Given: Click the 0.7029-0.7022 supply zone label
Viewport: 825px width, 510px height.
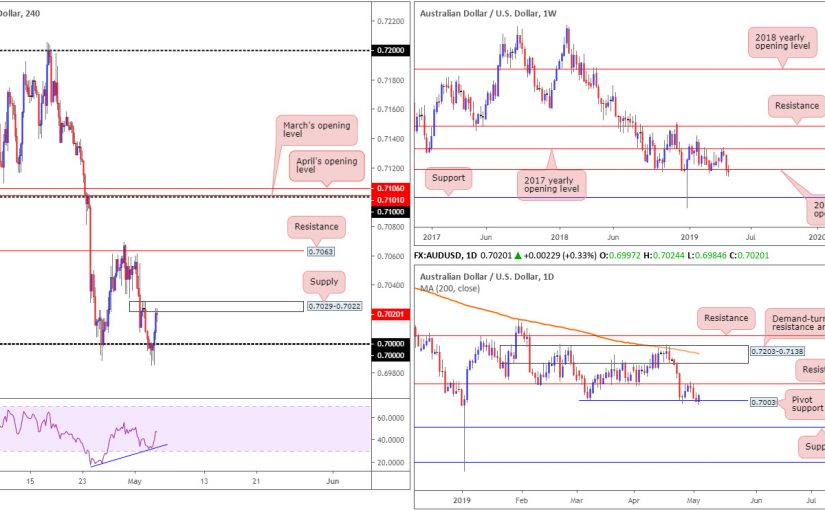Looking at the screenshot, I should [332, 306].
